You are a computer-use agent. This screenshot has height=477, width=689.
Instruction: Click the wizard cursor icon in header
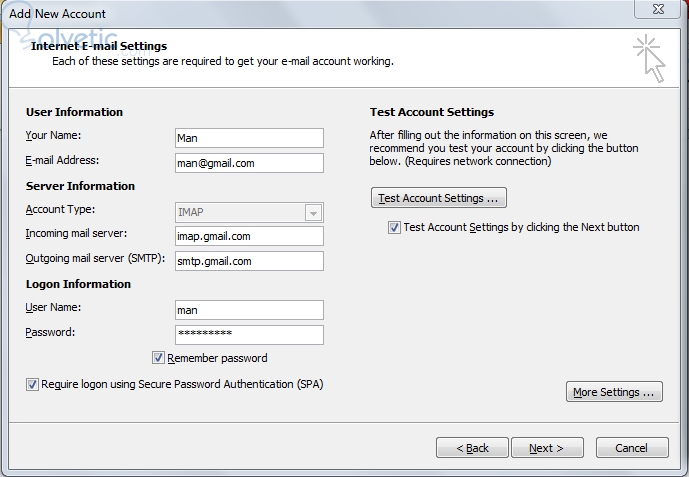648,58
